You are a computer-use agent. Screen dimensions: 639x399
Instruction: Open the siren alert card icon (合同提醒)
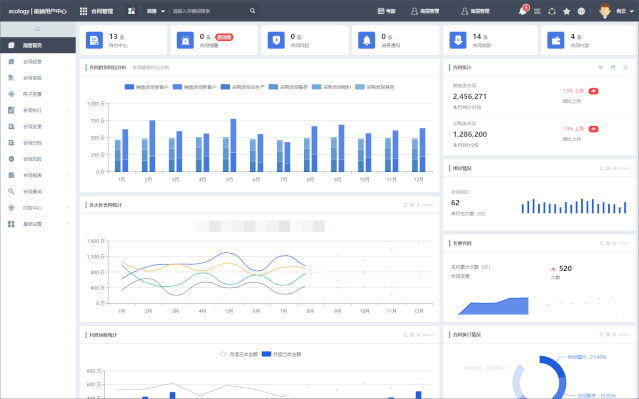[x=185, y=40]
